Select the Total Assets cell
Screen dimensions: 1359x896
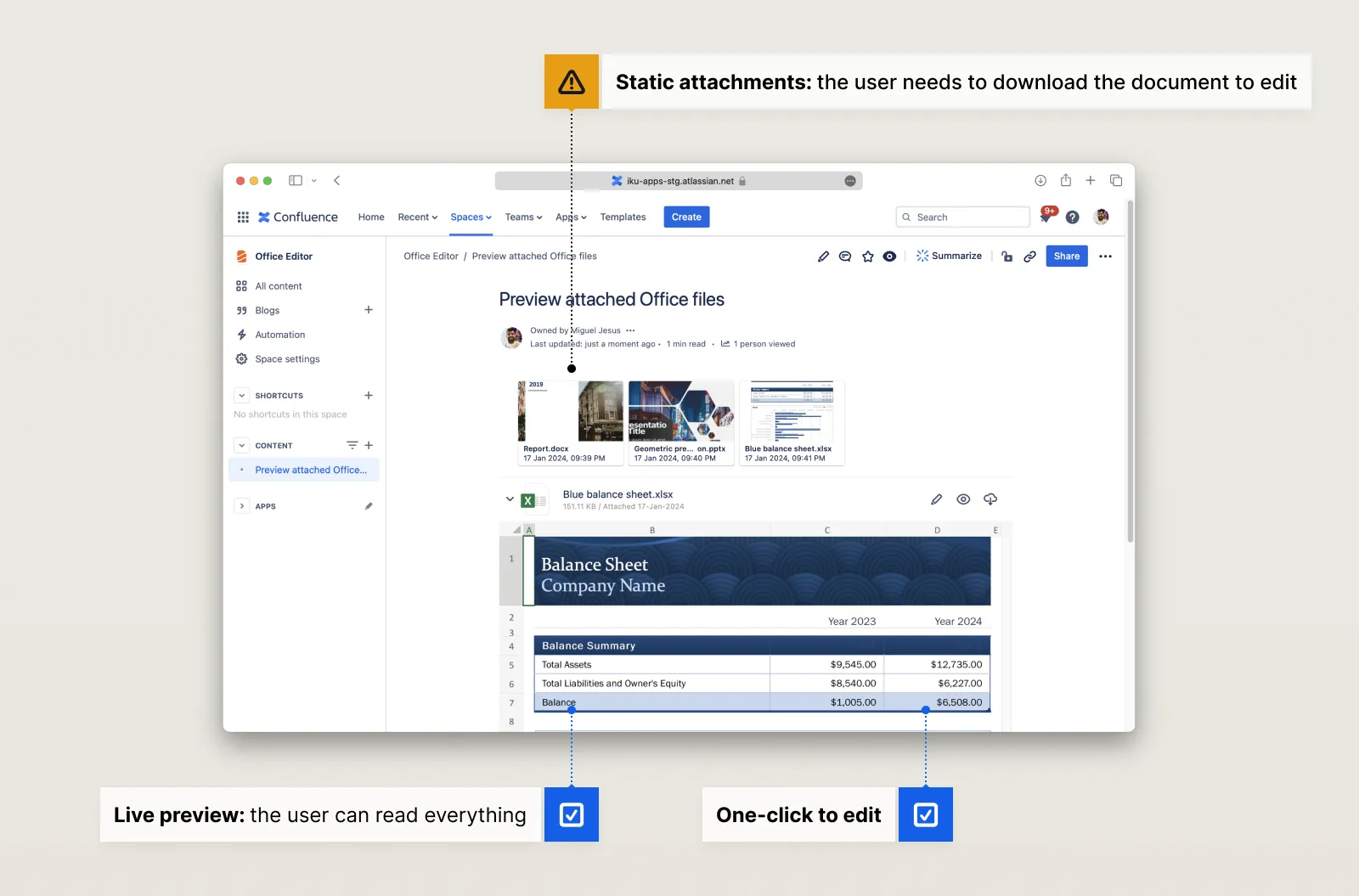pyautogui.click(x=651, y=665)
